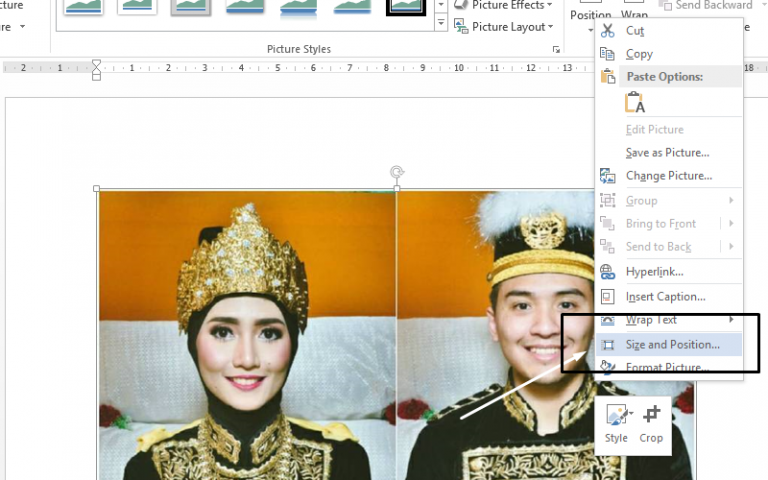Viewport: 768px width, 480px height.
Task: Expand the Picture Styles gallery More arrow
Action: coord(441,23)
